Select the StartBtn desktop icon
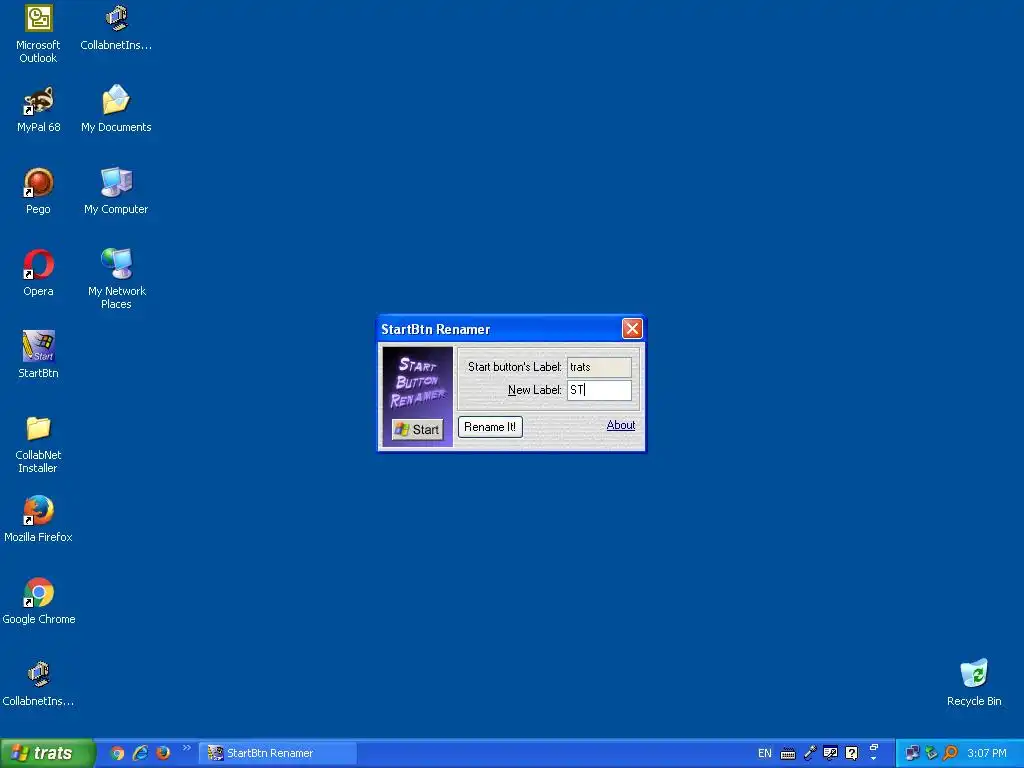This screenshot has width=1024, height=768. (x=38, y=355)
